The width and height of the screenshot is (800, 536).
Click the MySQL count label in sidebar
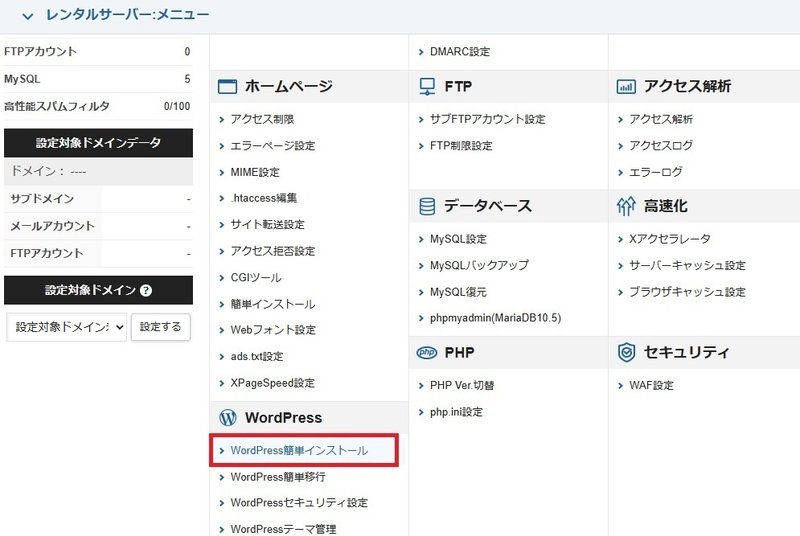click(x=22, y=79)
